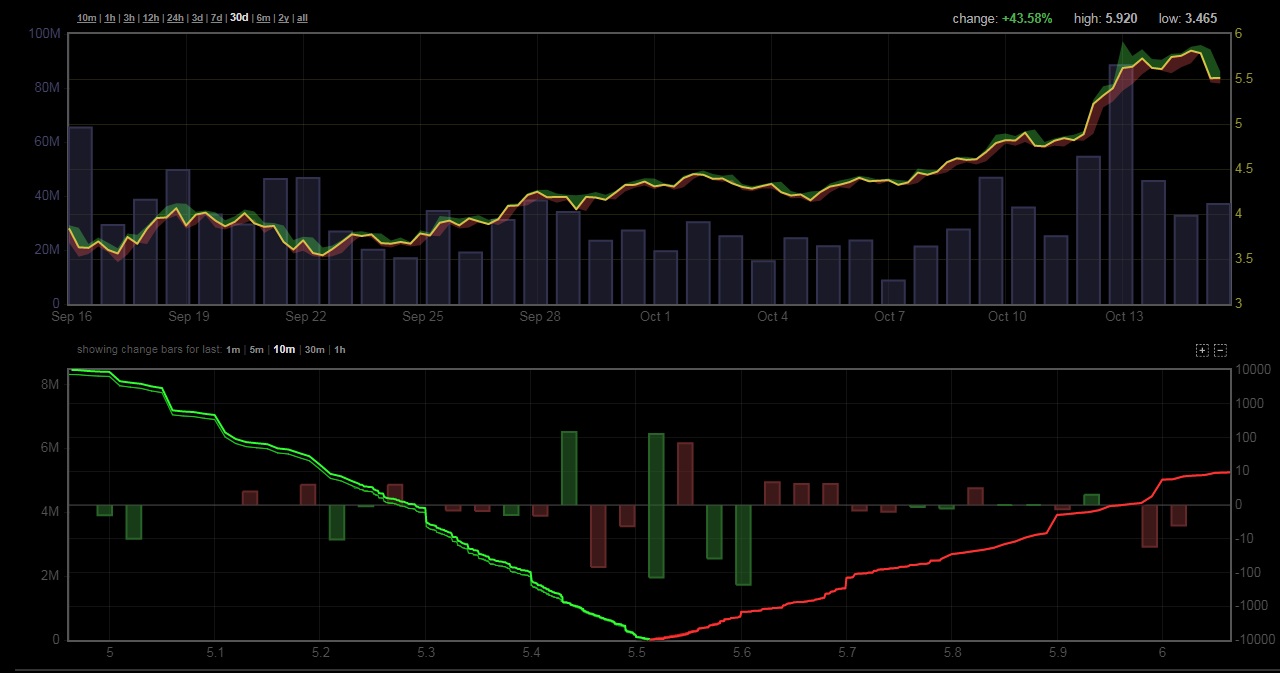Switch change bars to 30m

pyautogui.click(x=314, y=350)
